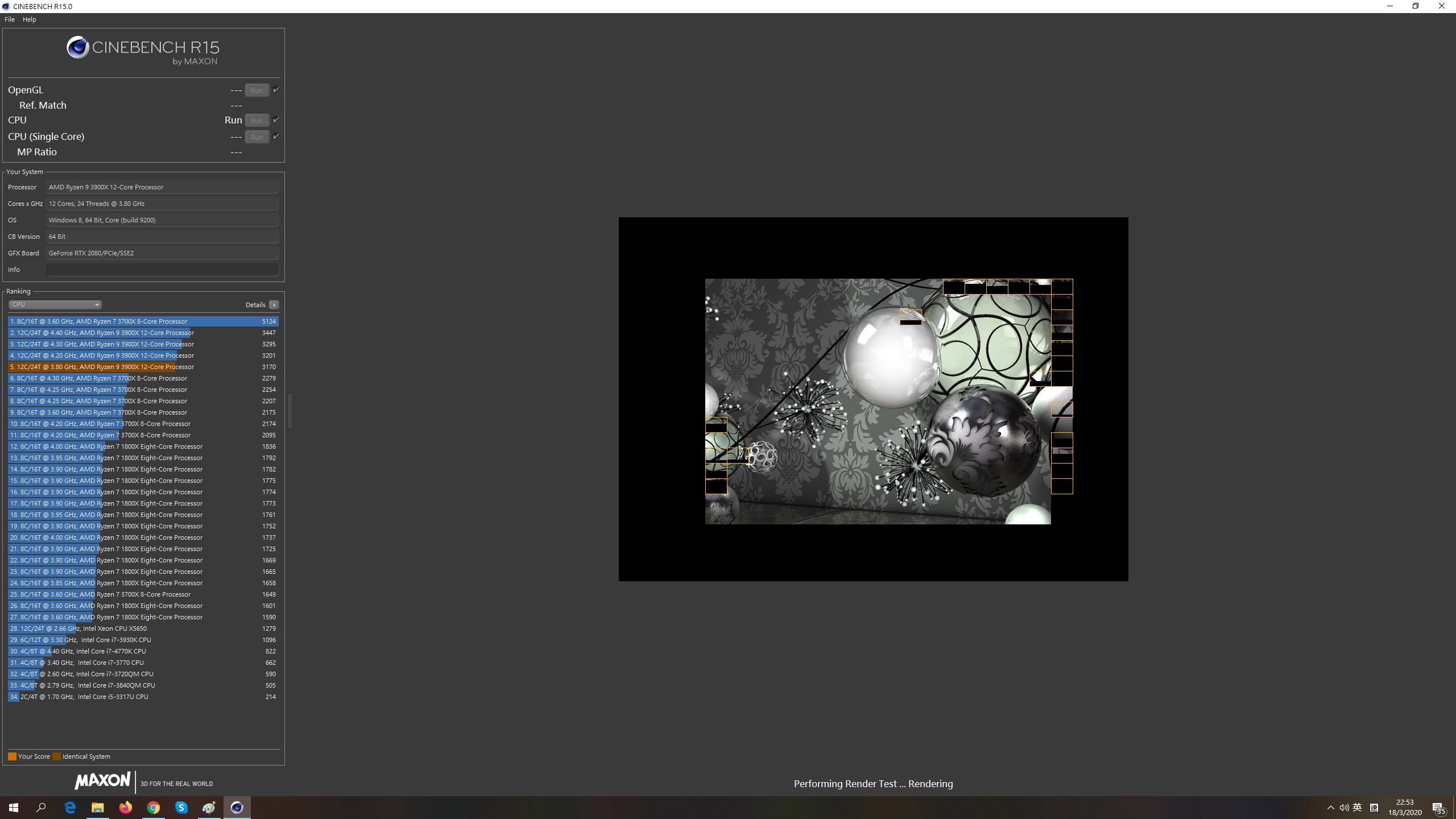The height and width of the screenshot is (819, 1456).
Task: Click the empty Info input field
Action: click(x=162, y=270)
